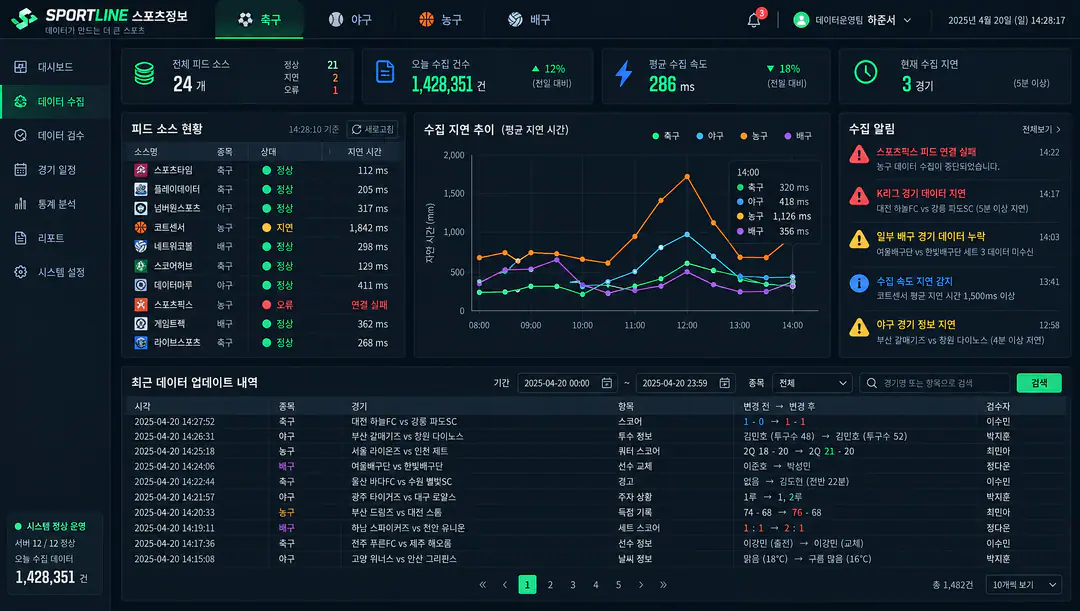Click the 데이터 검수 sidebar icon

(x=21, y=135)
